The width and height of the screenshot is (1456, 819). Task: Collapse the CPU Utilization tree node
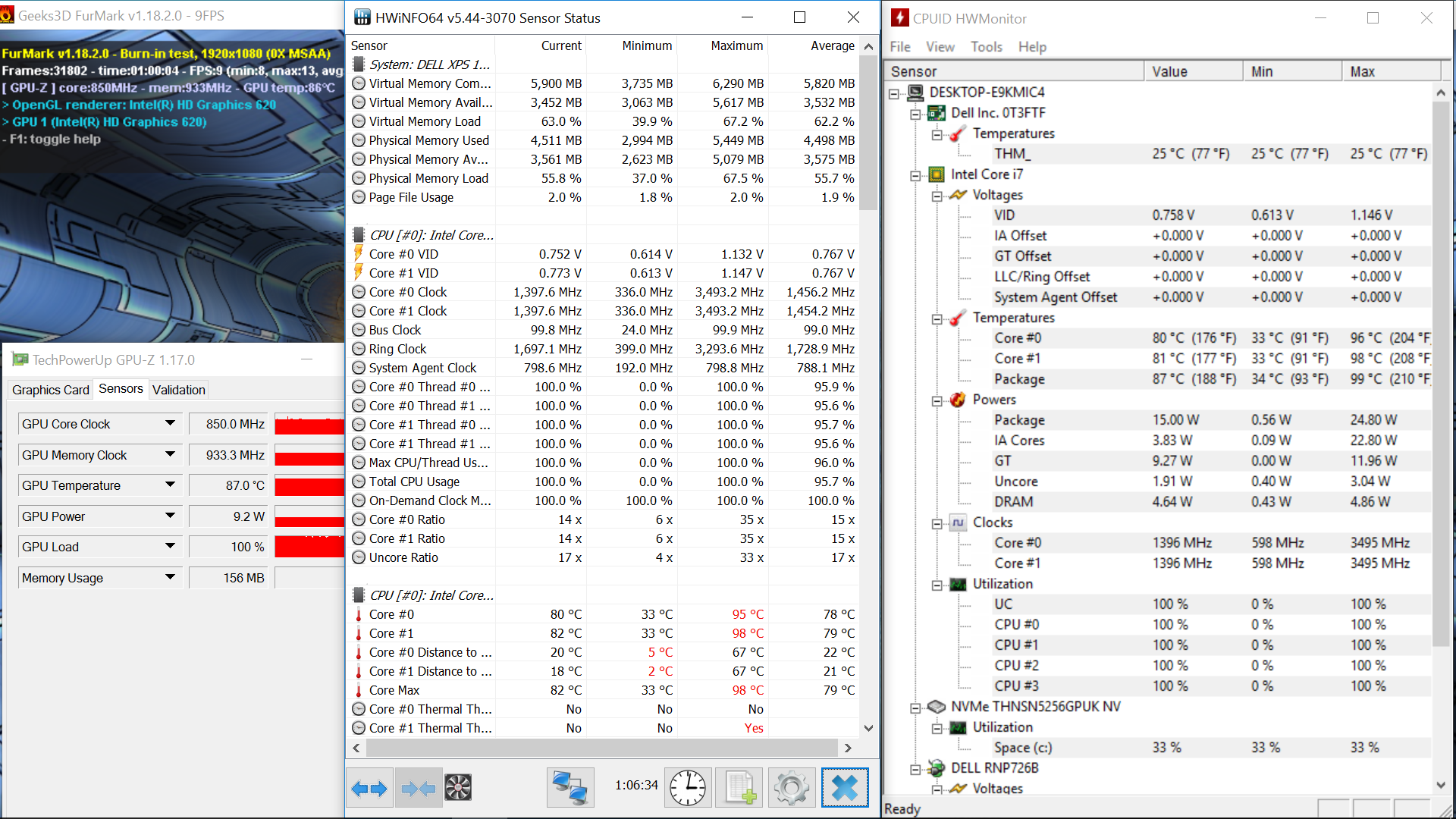coord(937,585)
